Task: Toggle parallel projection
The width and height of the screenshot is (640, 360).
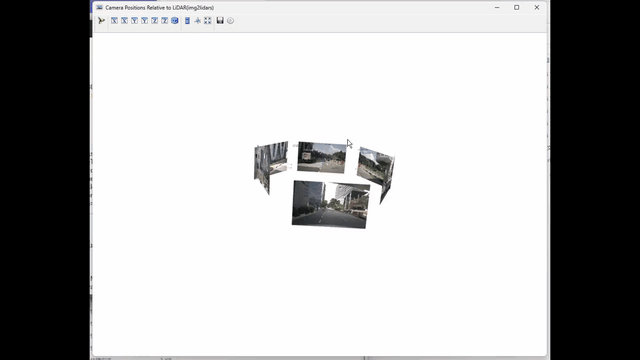Action: pyautogui.click(x=187, y=20)
